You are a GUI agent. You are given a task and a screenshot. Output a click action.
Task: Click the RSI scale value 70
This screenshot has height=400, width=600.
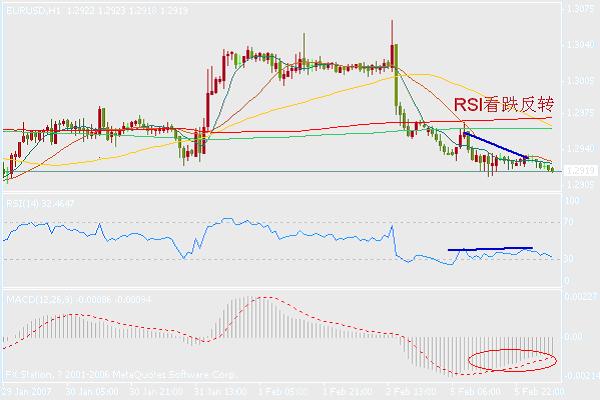coord(569,222)
